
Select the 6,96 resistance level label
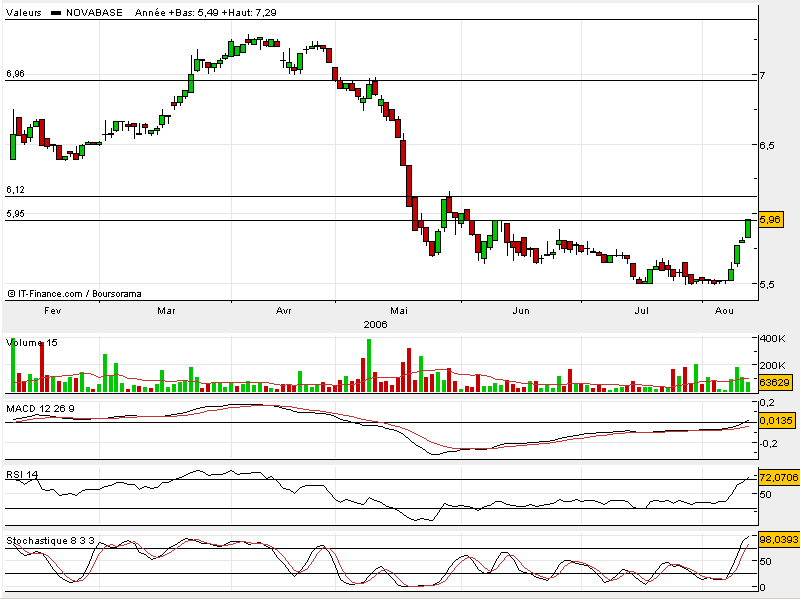coord(15,74)
